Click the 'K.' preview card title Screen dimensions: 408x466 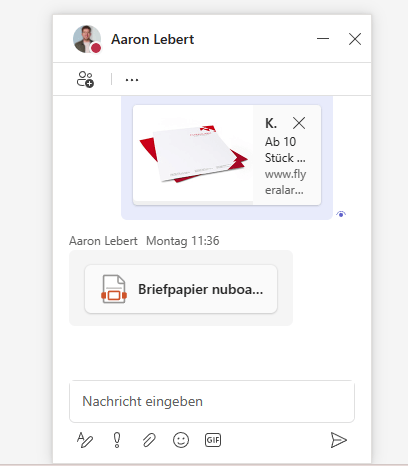(x=271, y=123)
